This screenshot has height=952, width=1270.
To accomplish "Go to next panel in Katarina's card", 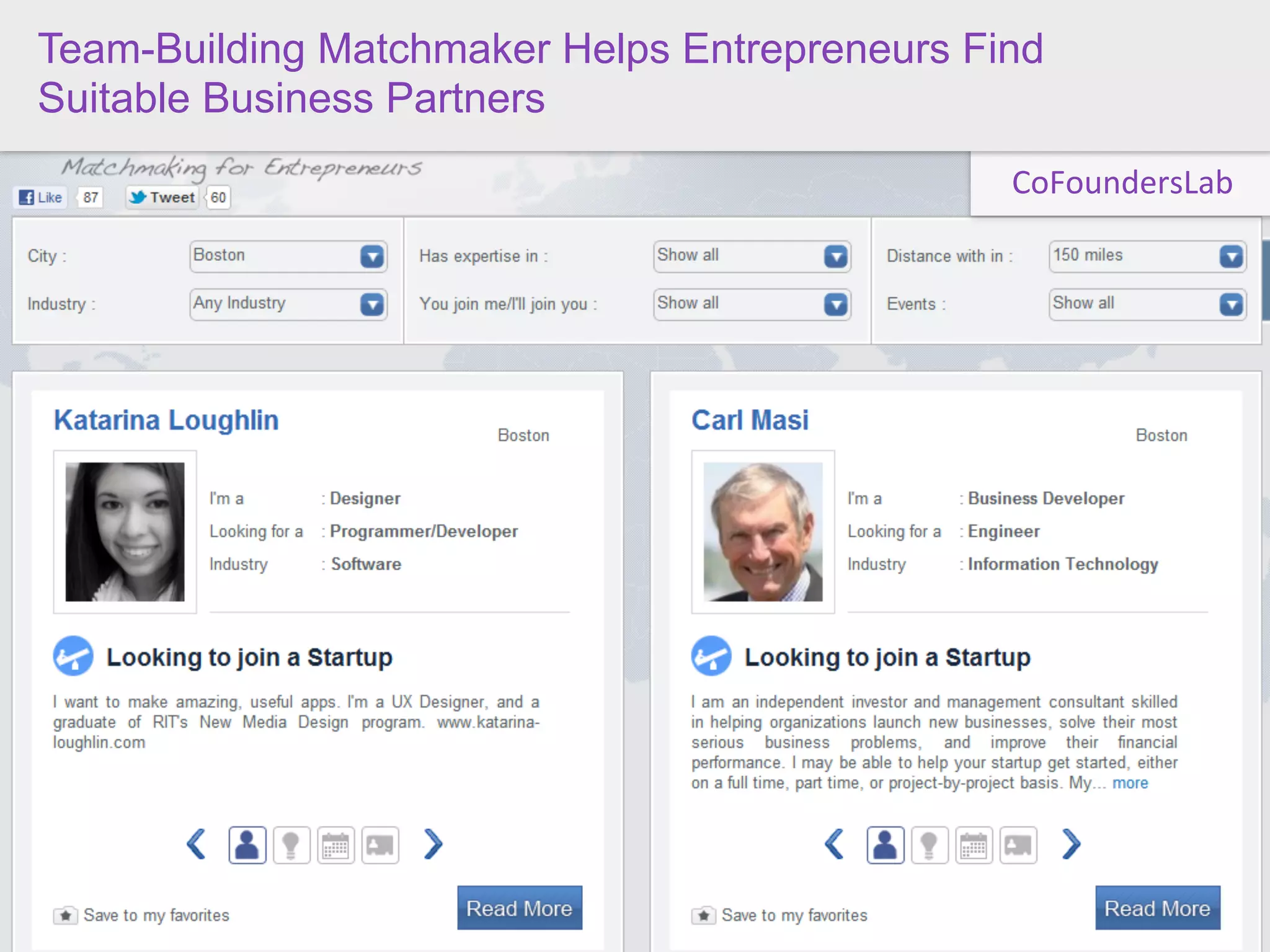I will 433,844.
